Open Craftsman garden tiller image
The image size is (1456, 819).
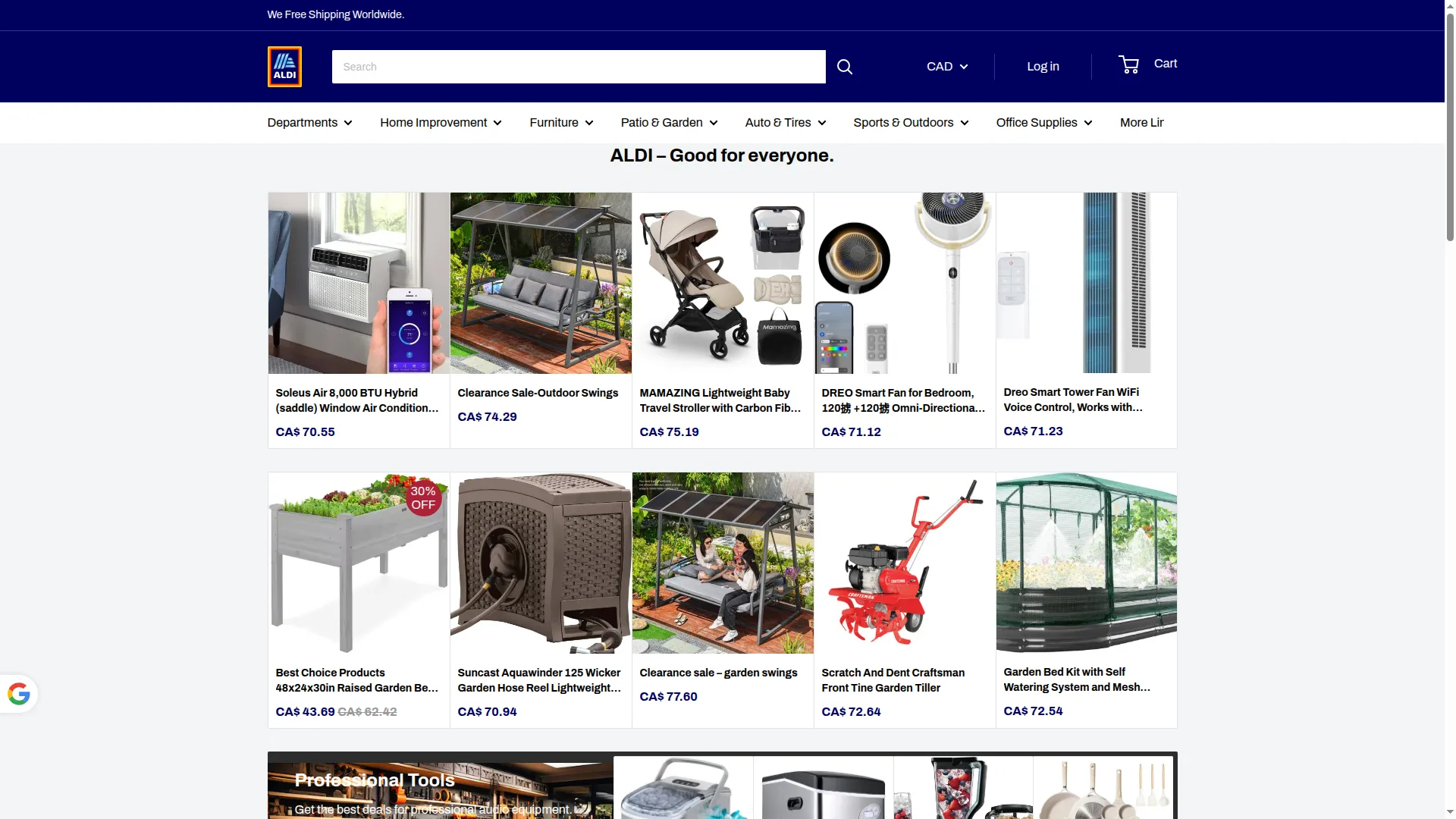click(x=905, y=563)
